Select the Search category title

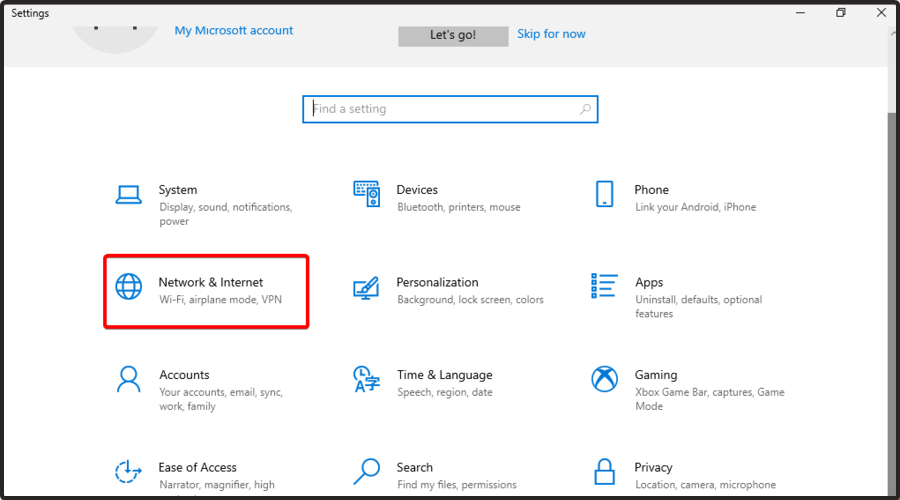[414, 467]
